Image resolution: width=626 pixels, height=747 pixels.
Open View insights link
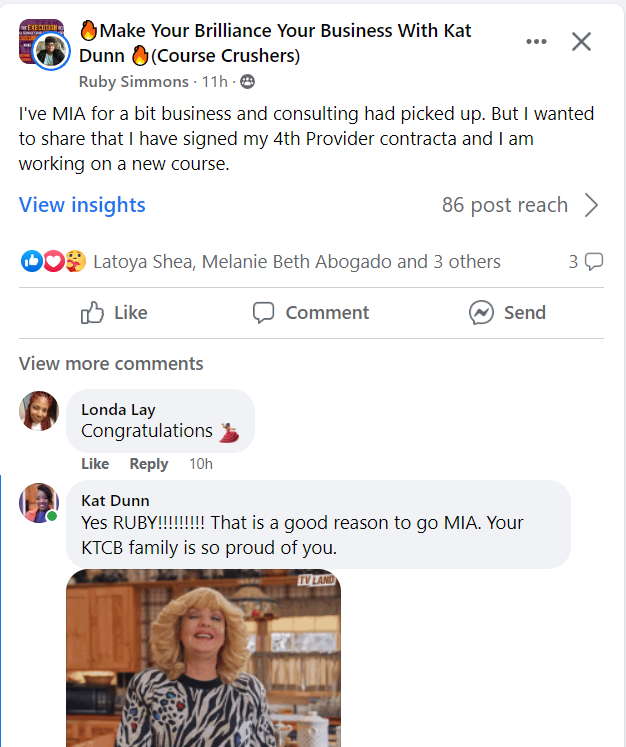pyautogui.click(x=82, y=205)
